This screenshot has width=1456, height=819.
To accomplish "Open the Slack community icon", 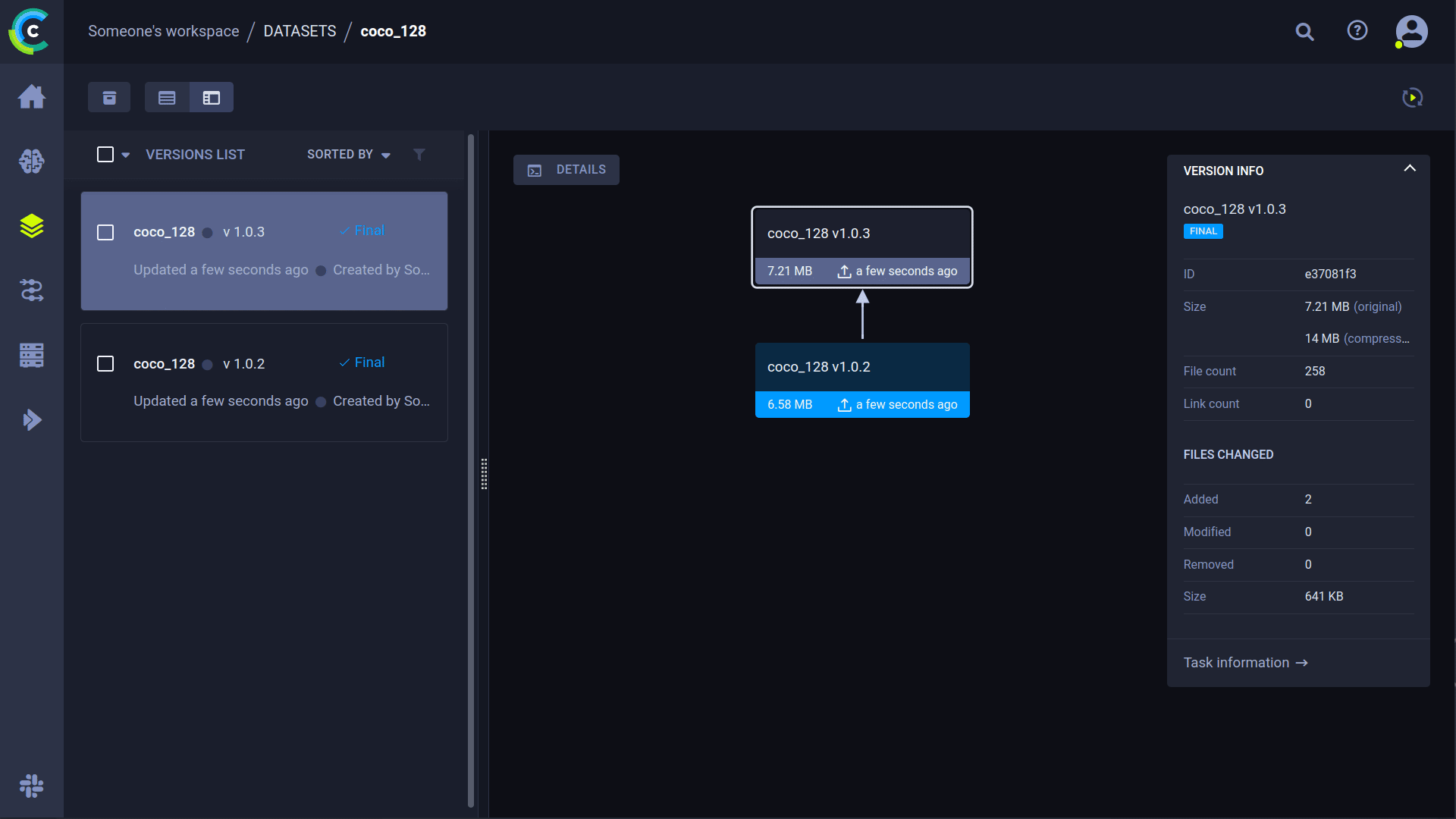I will (x=31, y=786).
